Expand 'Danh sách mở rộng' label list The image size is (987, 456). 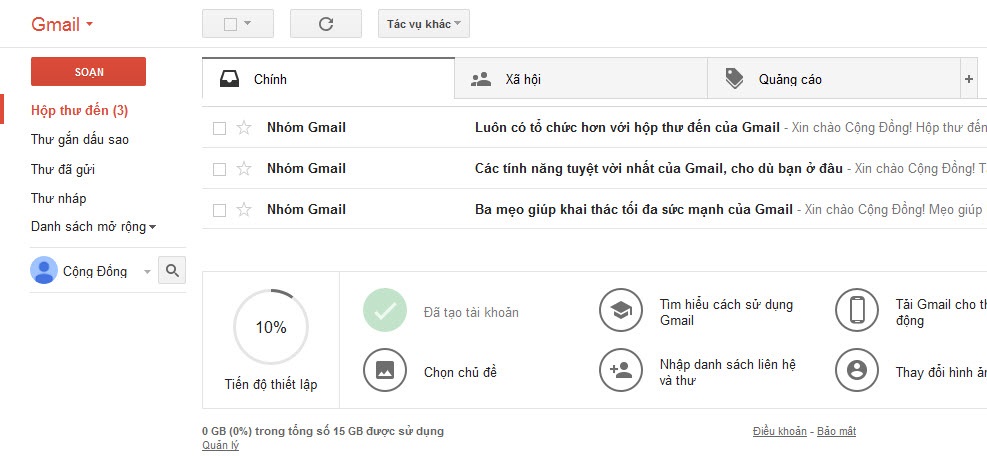[x=93, y=226]
